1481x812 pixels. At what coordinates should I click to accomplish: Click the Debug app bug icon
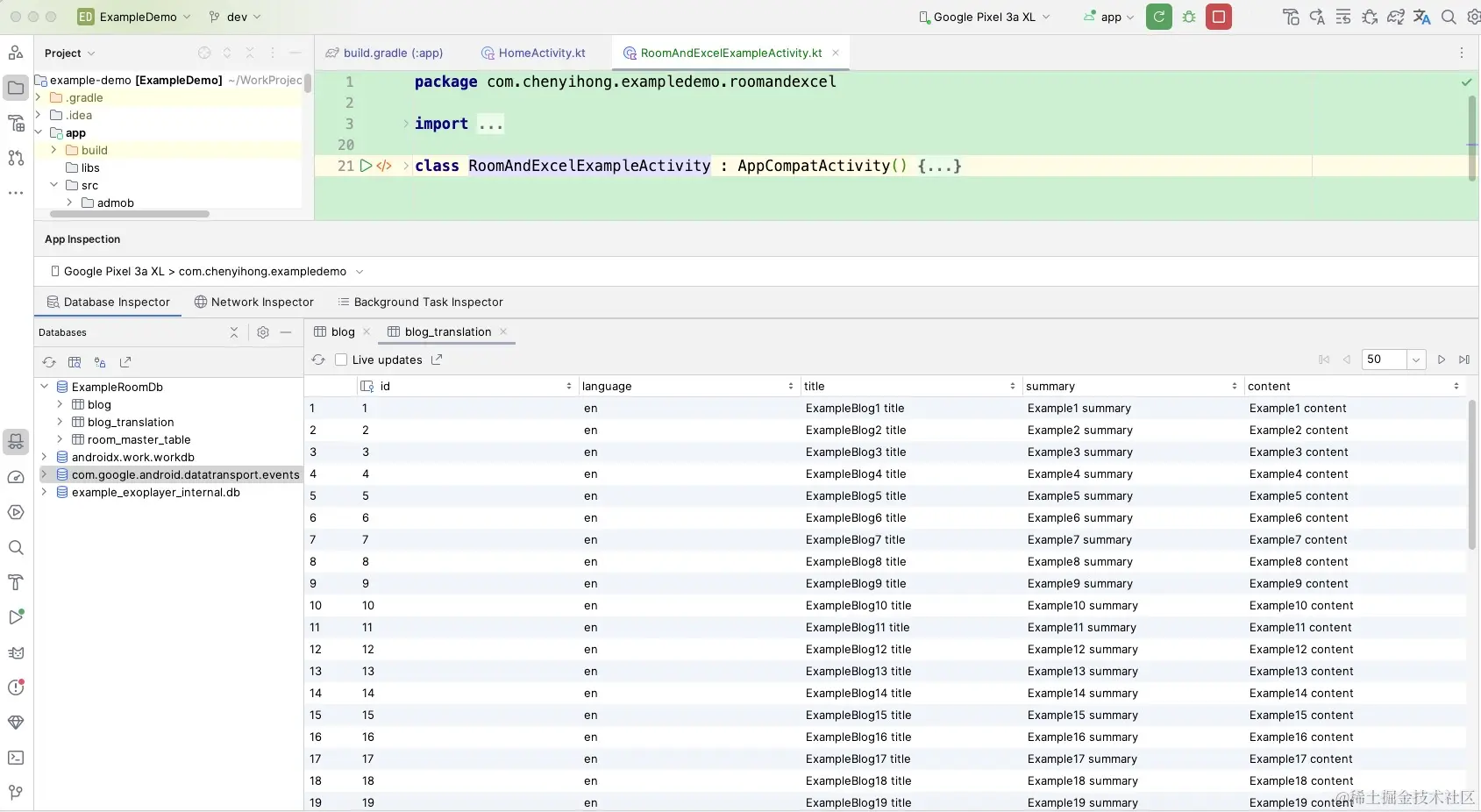pos(1189,17)
